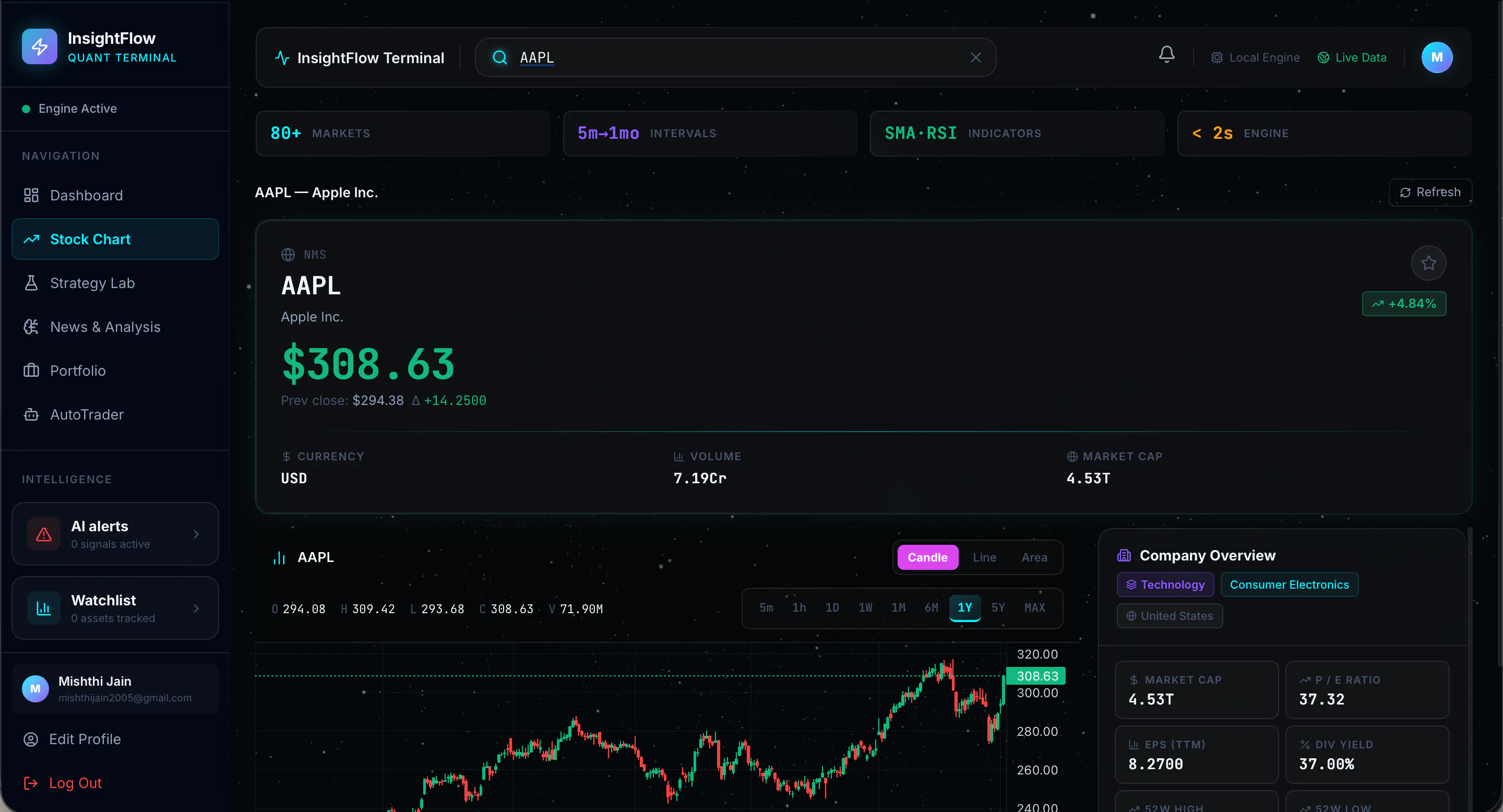Click the Log Out arrow icon
The width and height of the screenshot is (1503, 812).
point(30,783)
